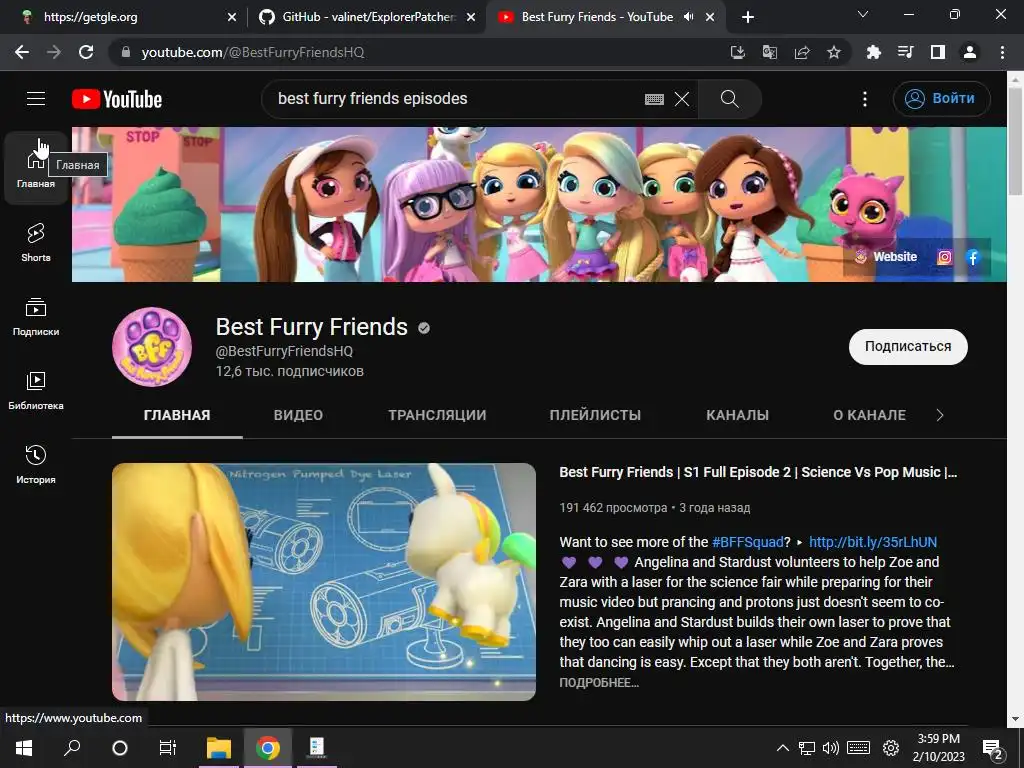Open the Windows Start menu
Screen dimensions: 1024x768
click(x=24, y=748)
